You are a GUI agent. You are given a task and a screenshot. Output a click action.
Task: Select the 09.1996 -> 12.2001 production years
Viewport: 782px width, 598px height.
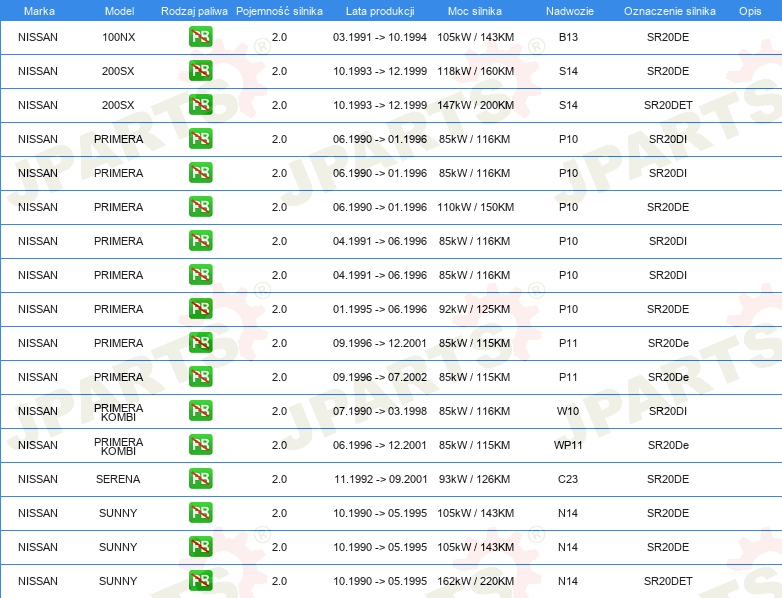[x=380, y=343]
